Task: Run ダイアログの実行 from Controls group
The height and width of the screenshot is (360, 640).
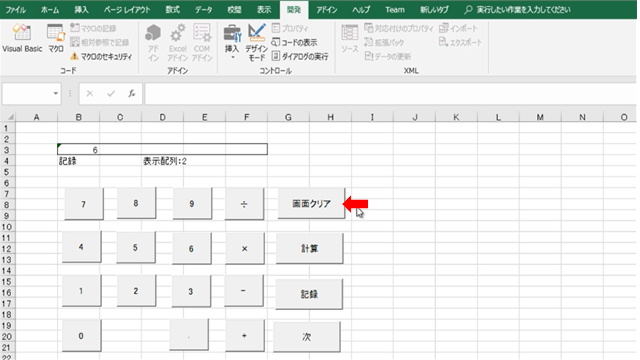Action: pos(300,56)
